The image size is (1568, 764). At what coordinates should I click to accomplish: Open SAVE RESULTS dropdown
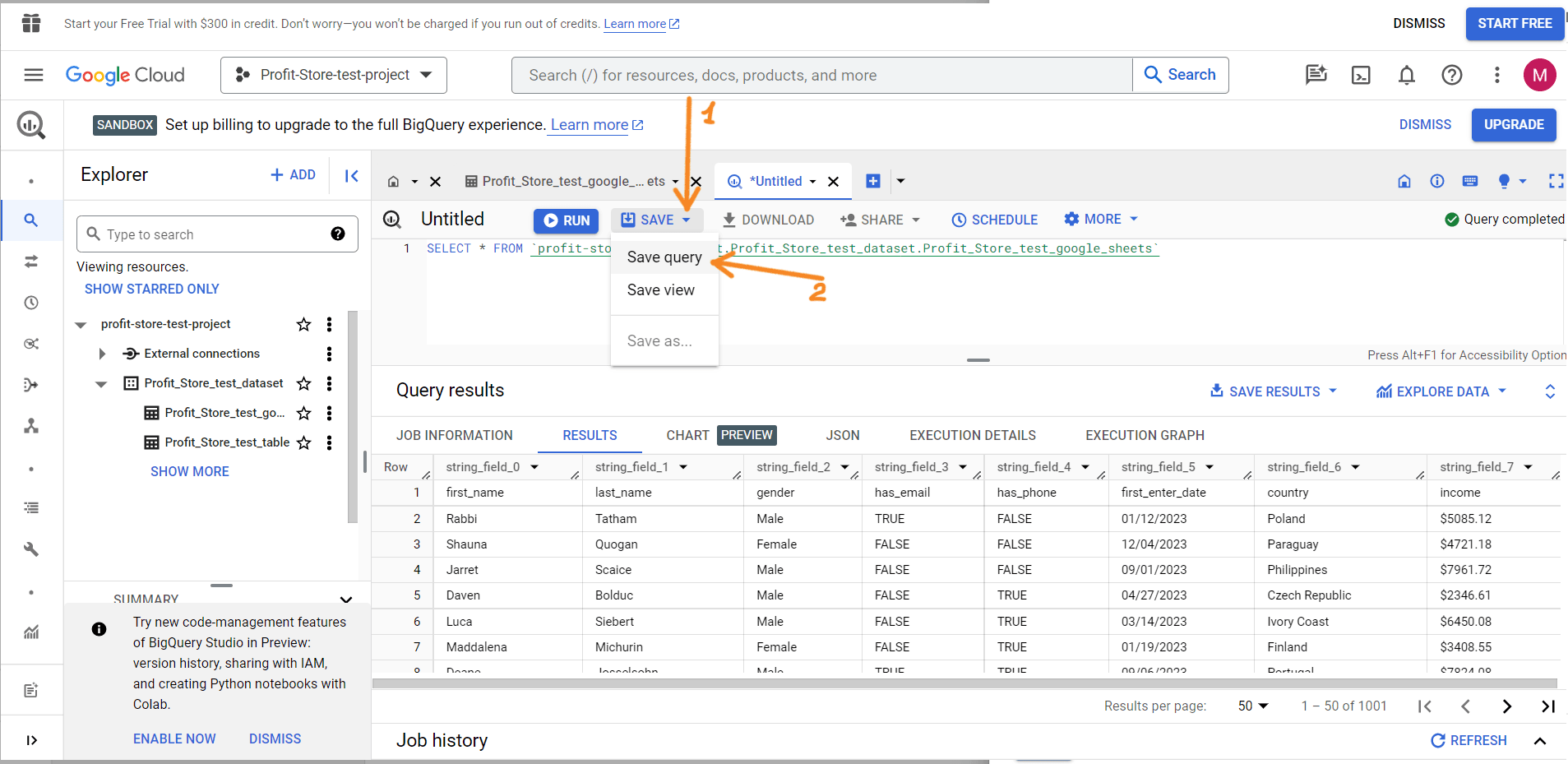[x=1274, y=391]
